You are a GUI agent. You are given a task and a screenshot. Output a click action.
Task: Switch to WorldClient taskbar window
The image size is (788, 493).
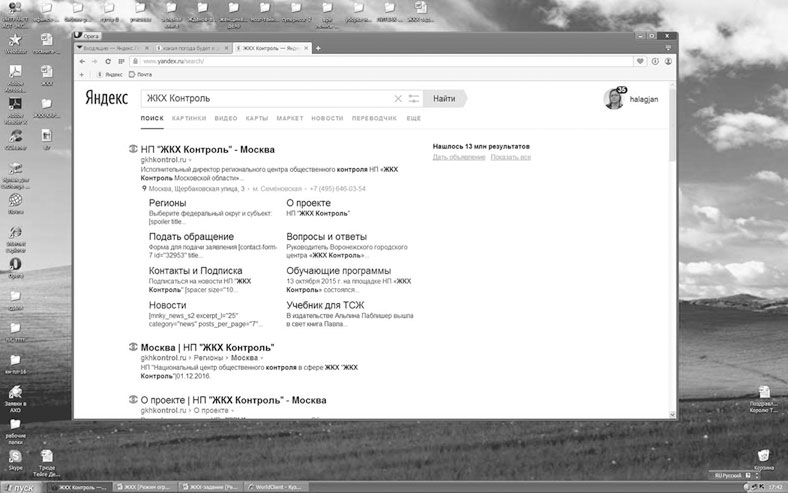276,487
